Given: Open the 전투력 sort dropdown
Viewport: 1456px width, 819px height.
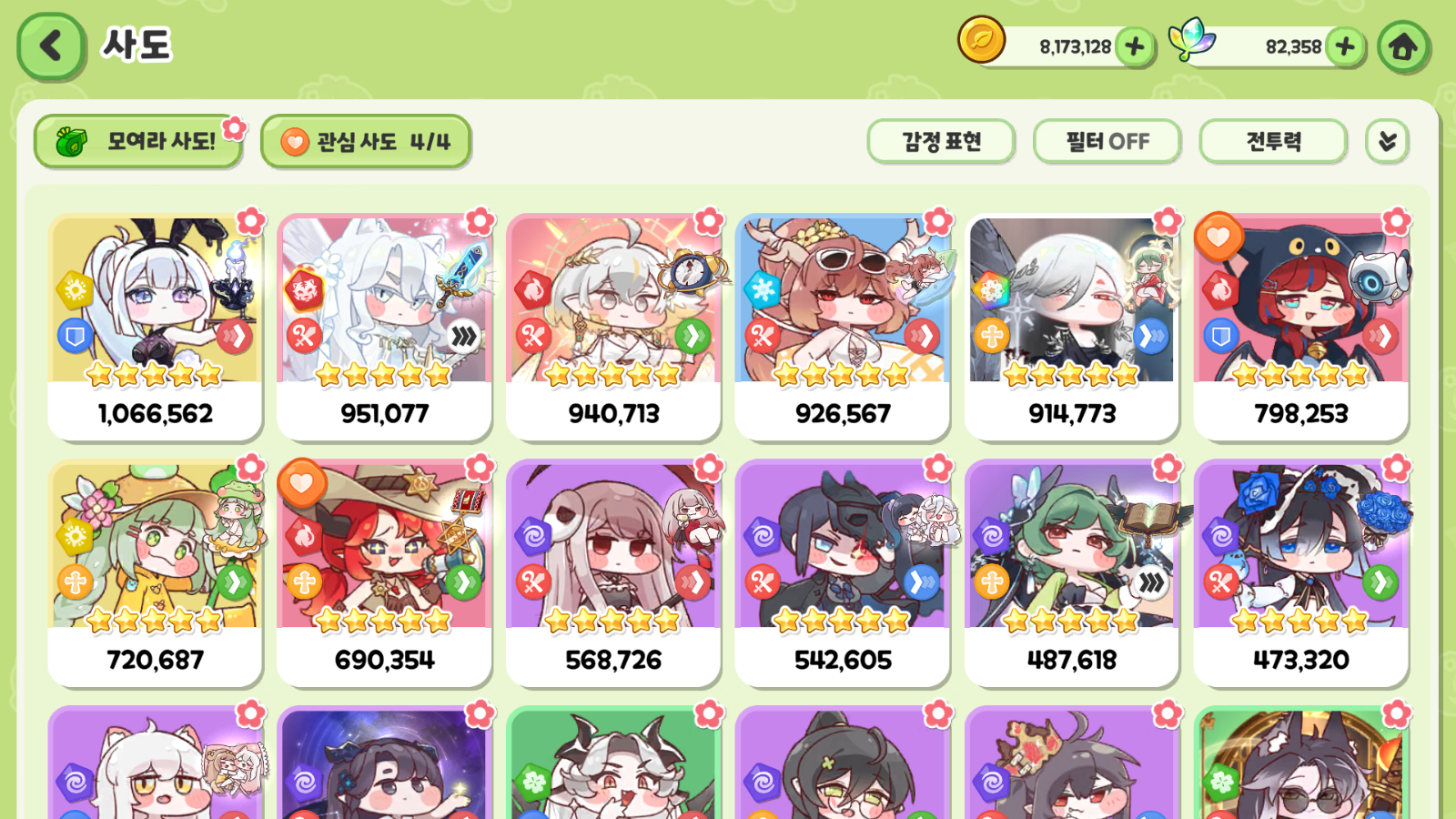Looking at the screenshot, I should [1273, 142].
